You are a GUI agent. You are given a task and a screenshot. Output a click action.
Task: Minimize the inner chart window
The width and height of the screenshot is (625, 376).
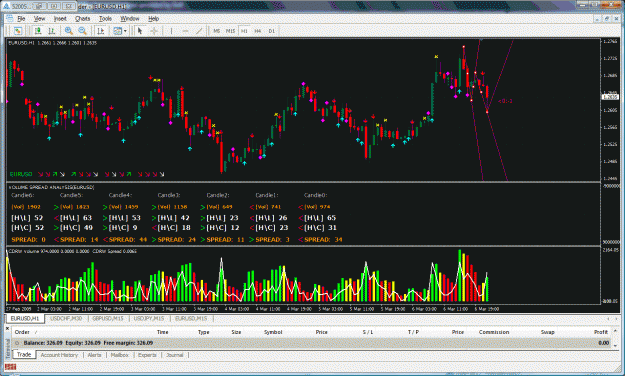597,19
